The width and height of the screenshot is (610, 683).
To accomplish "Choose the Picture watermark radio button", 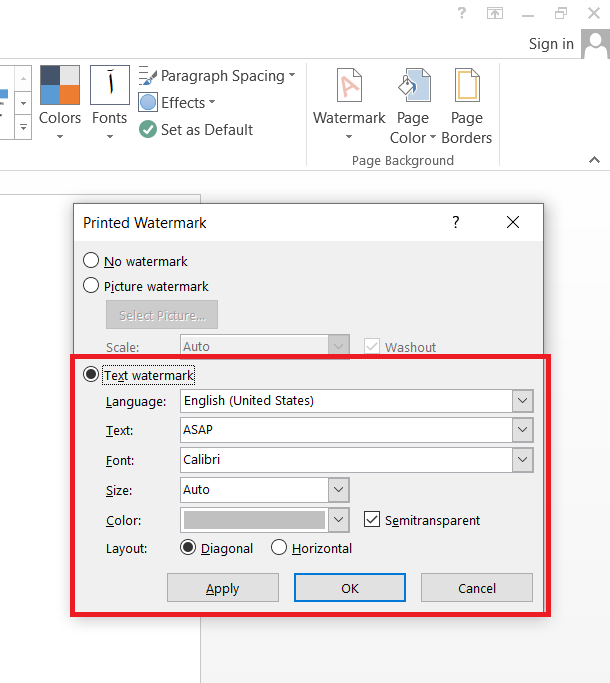I will pyautogui.click(x=92, y=286).
